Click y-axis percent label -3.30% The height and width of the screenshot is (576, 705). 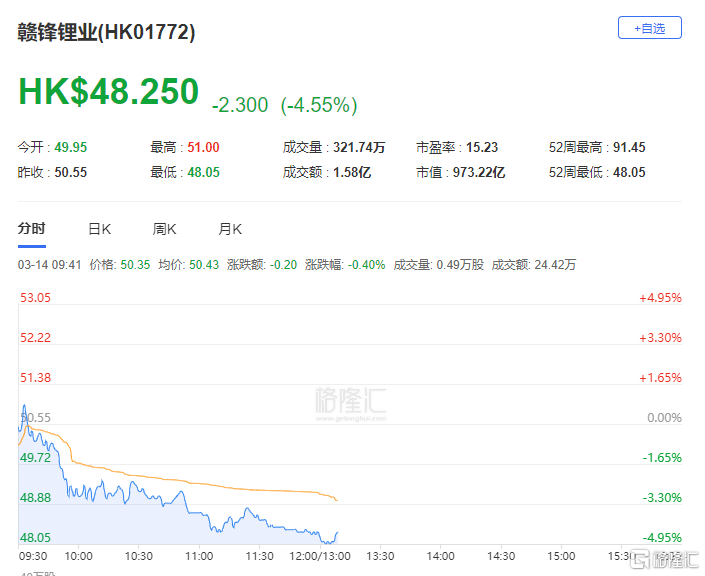662,498
